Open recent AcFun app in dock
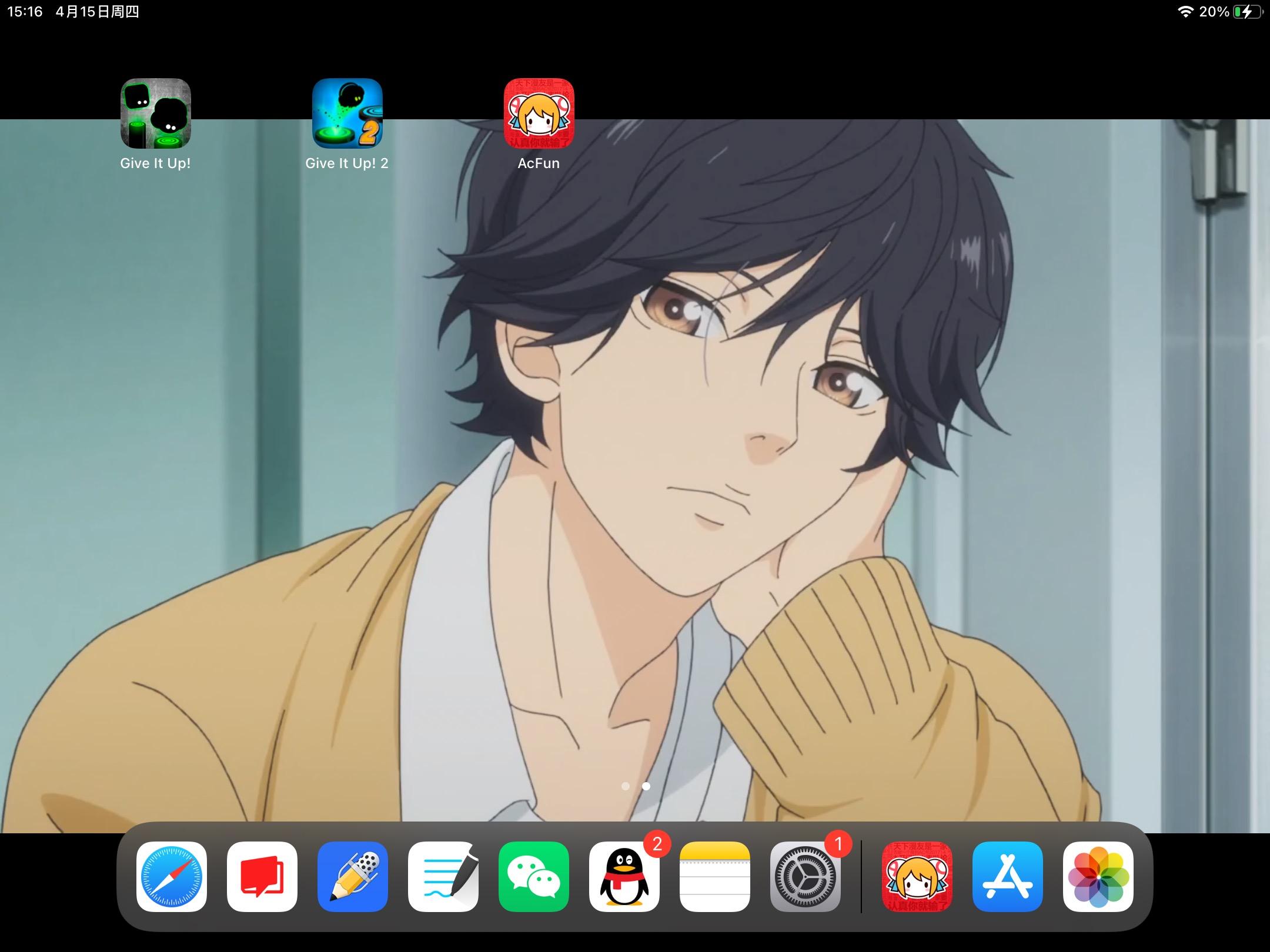Image resolution: width=1270 pixels, height=952 pixels. point(917,877)
